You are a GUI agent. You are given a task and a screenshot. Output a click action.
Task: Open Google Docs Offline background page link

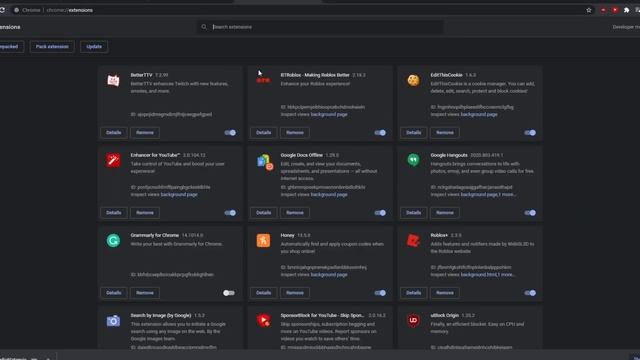pos(329,195)
